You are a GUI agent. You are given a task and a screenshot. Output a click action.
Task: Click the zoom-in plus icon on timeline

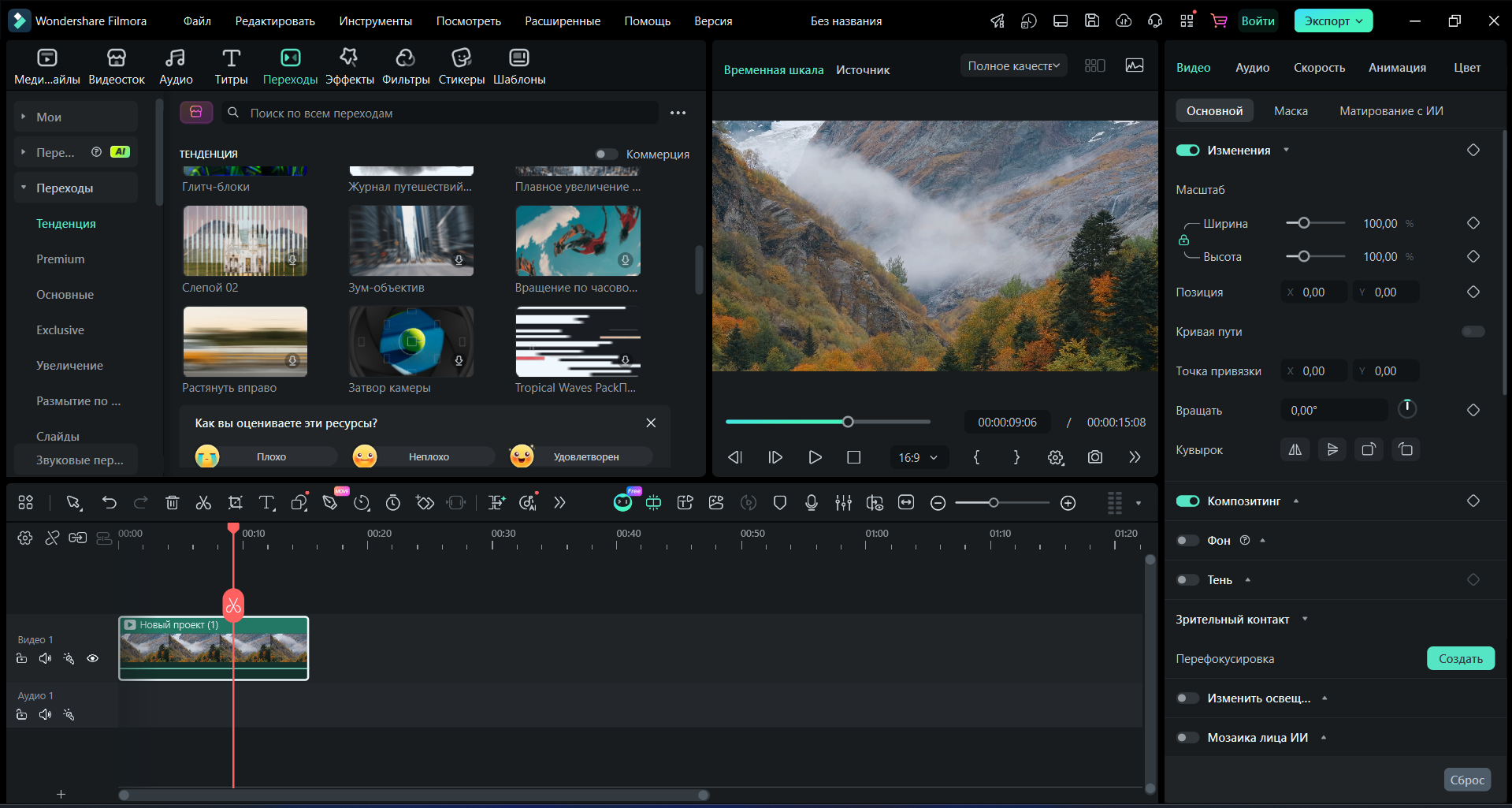pyautogui.click(x=1068, y=503)
